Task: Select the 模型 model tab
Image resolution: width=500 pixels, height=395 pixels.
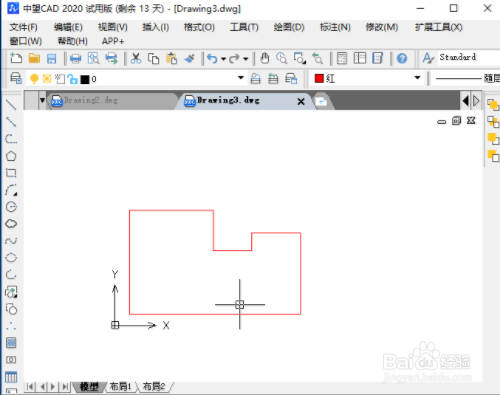Action: point(89,387)
